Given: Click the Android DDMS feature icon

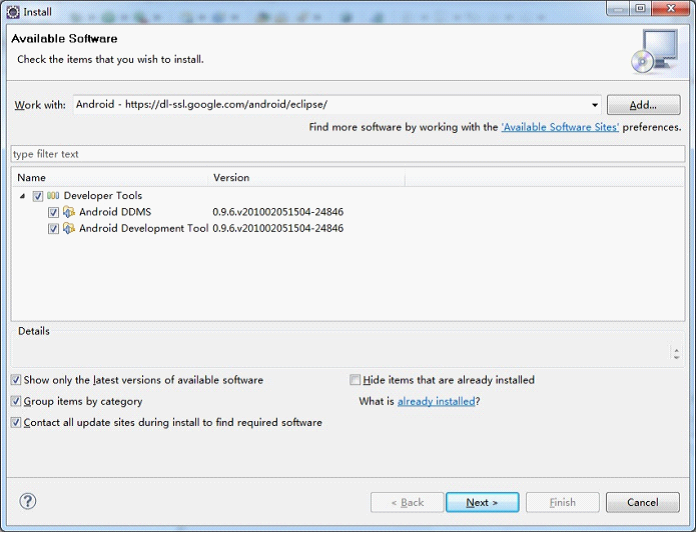Looking at the screenshot, I should coord(69,212).
